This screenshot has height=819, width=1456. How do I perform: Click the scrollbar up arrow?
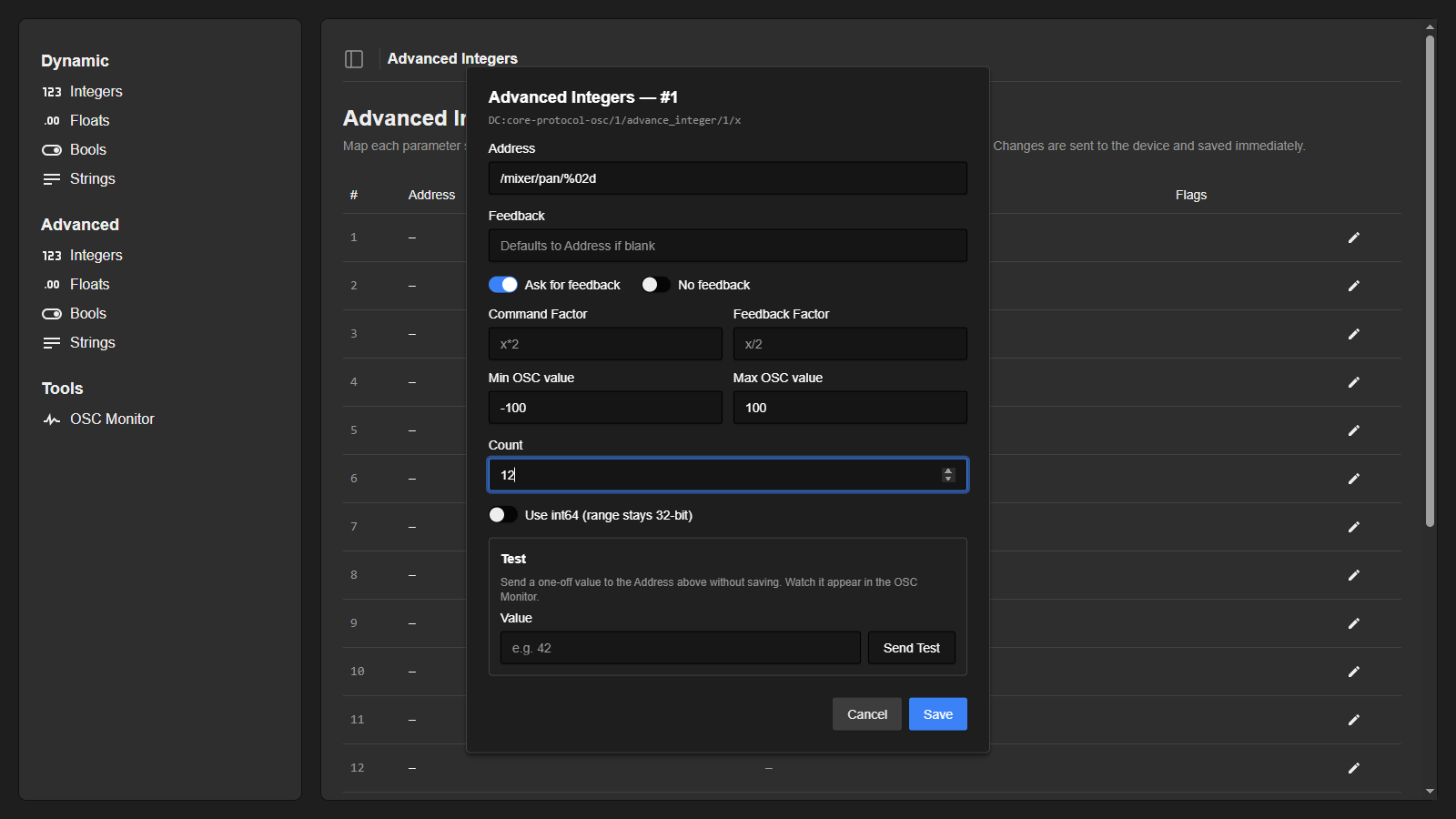click(1430, 27)
